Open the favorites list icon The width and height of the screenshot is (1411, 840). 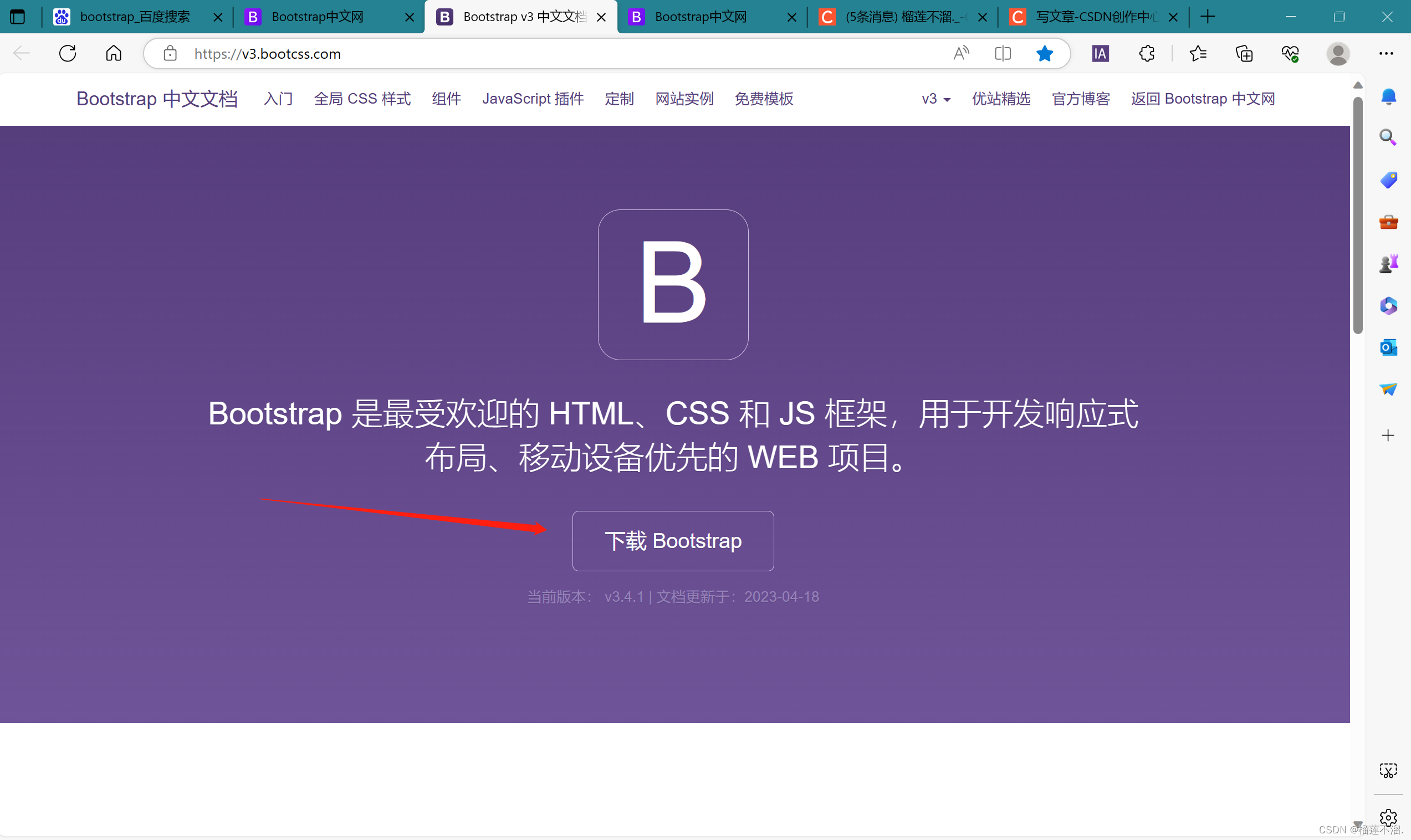[x=1198, y=54]
